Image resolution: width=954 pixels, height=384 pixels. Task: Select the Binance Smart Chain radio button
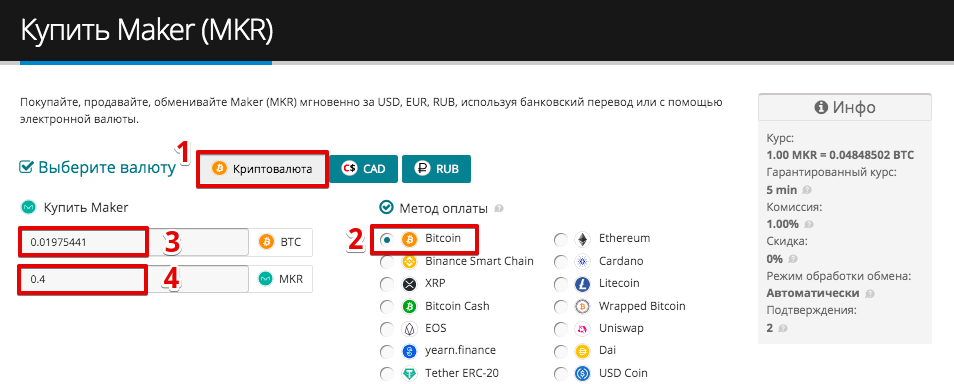(386, 262)
